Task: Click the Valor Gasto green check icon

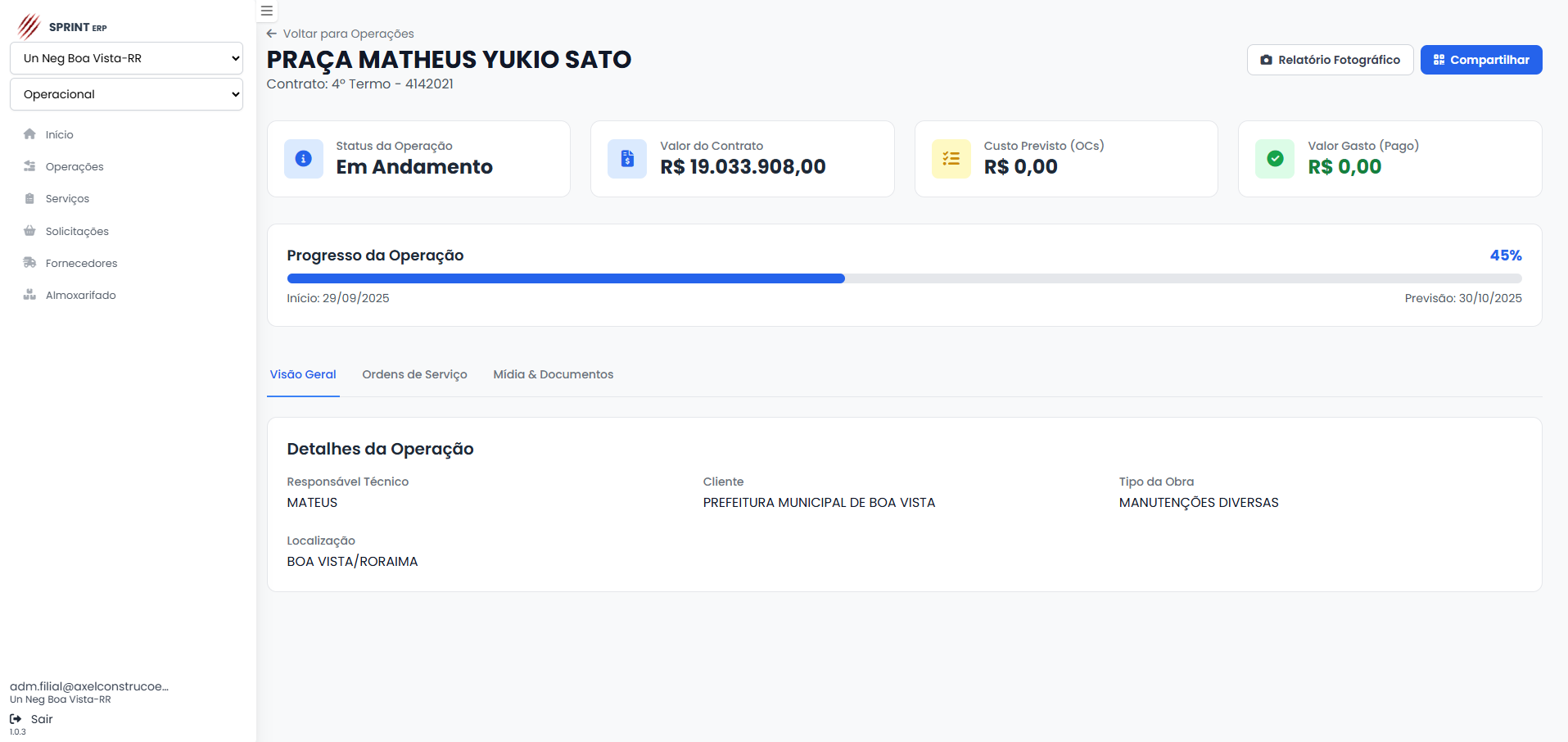Action: (x=1275, y=159)
